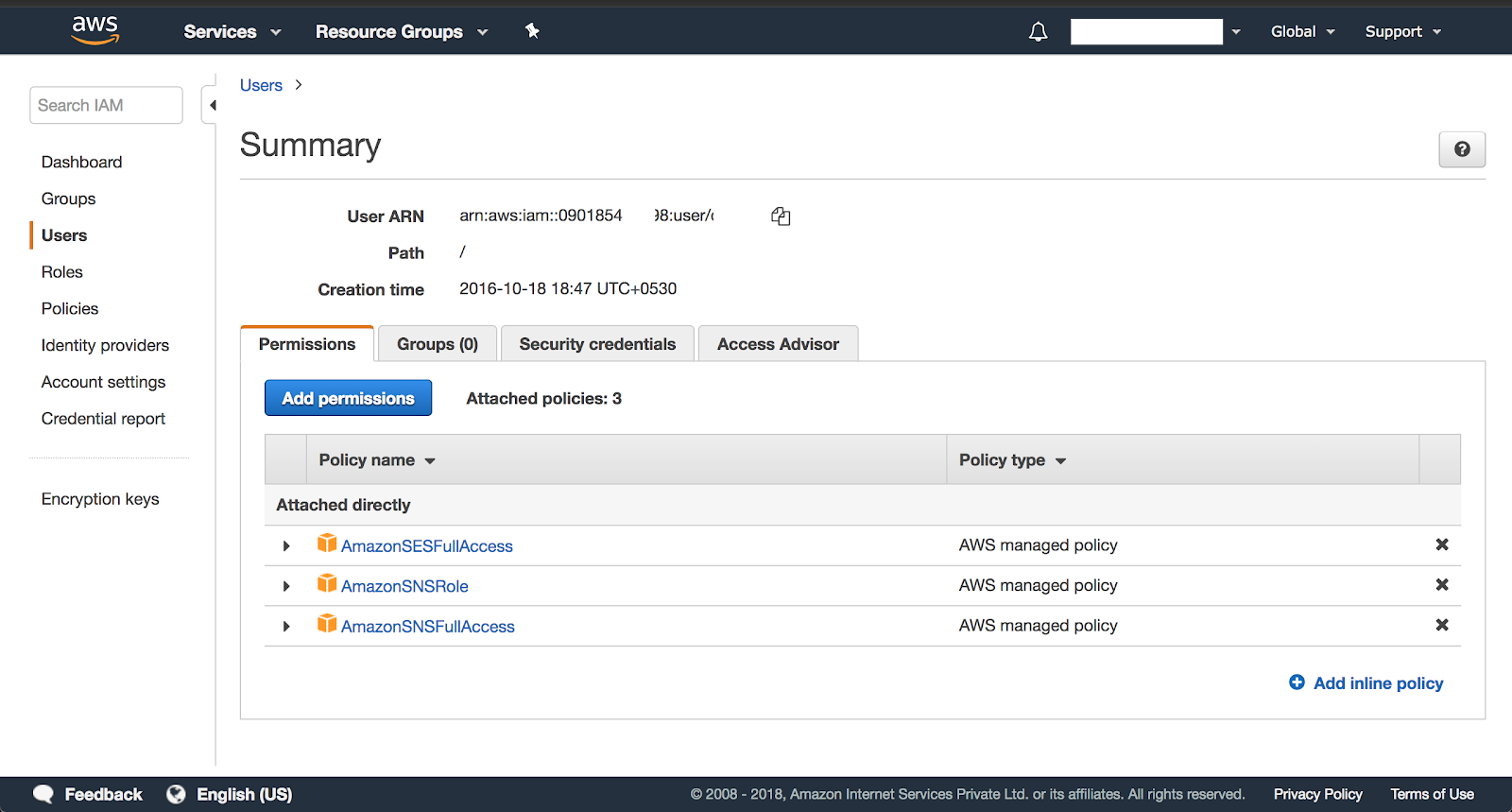This screenshot has width=1512, height=812.
Task: Click the Feedback link in footer
Action: coord(103,795)
